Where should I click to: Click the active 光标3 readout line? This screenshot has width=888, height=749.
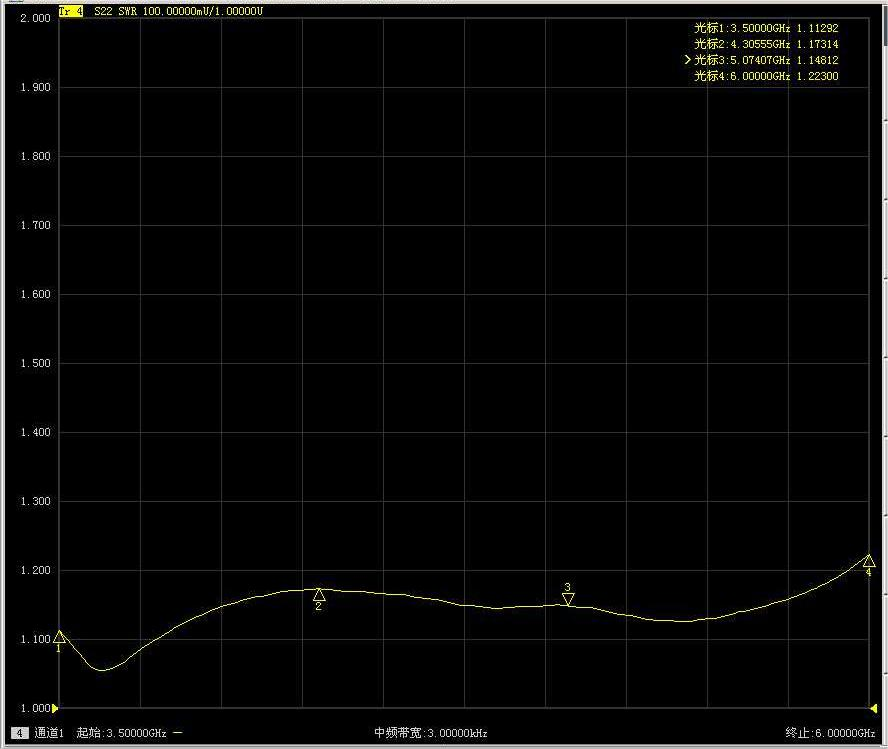click(764, 60)
